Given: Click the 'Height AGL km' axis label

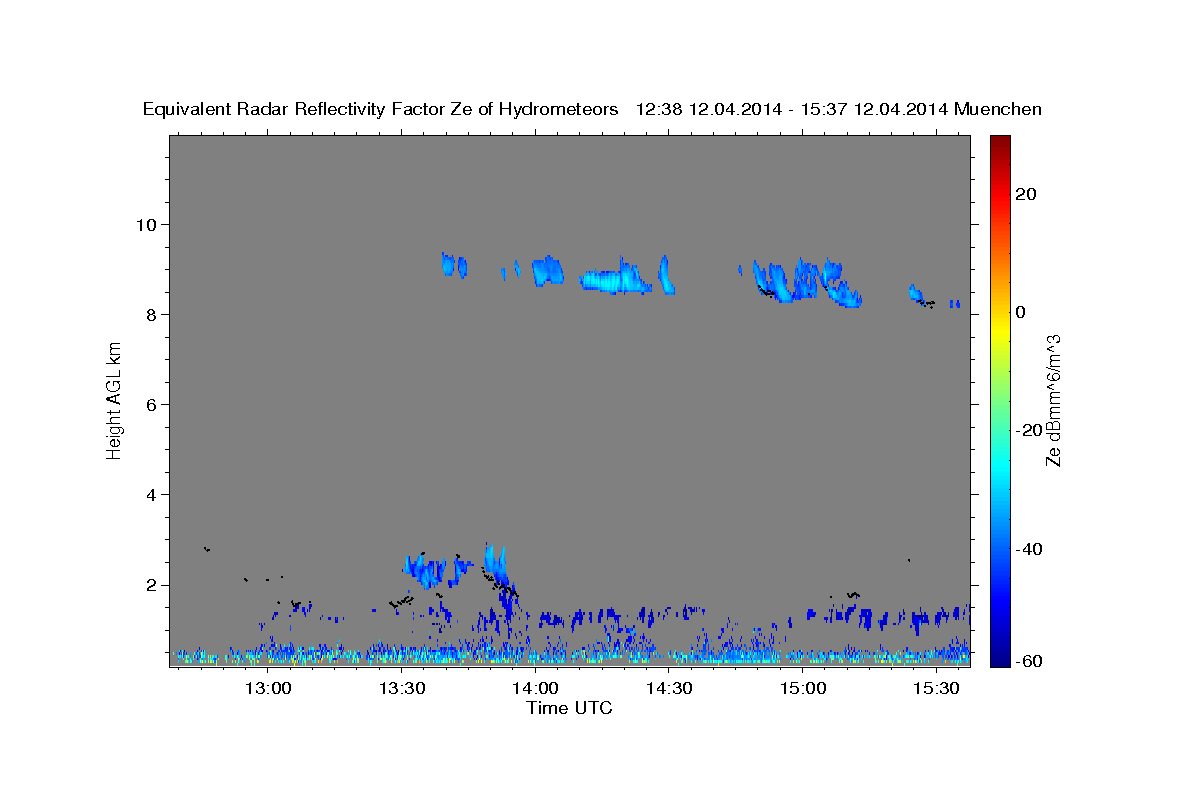Looking at the screenshot, I should [x=115, y=400].
